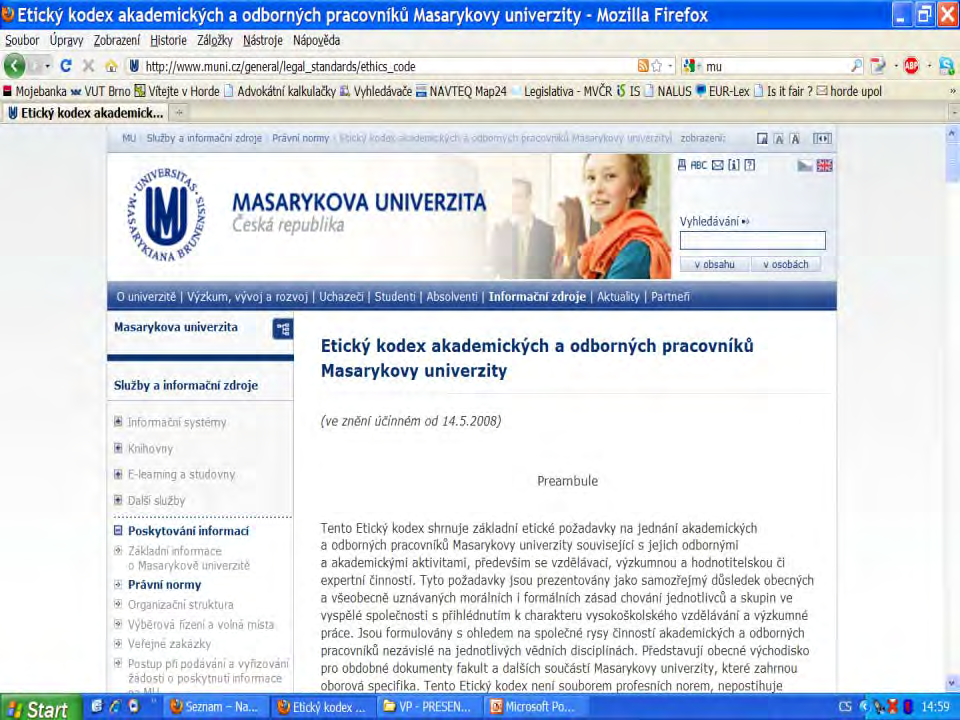Open the Soubor menu
960x720 pixels.
tap(22, 40)
